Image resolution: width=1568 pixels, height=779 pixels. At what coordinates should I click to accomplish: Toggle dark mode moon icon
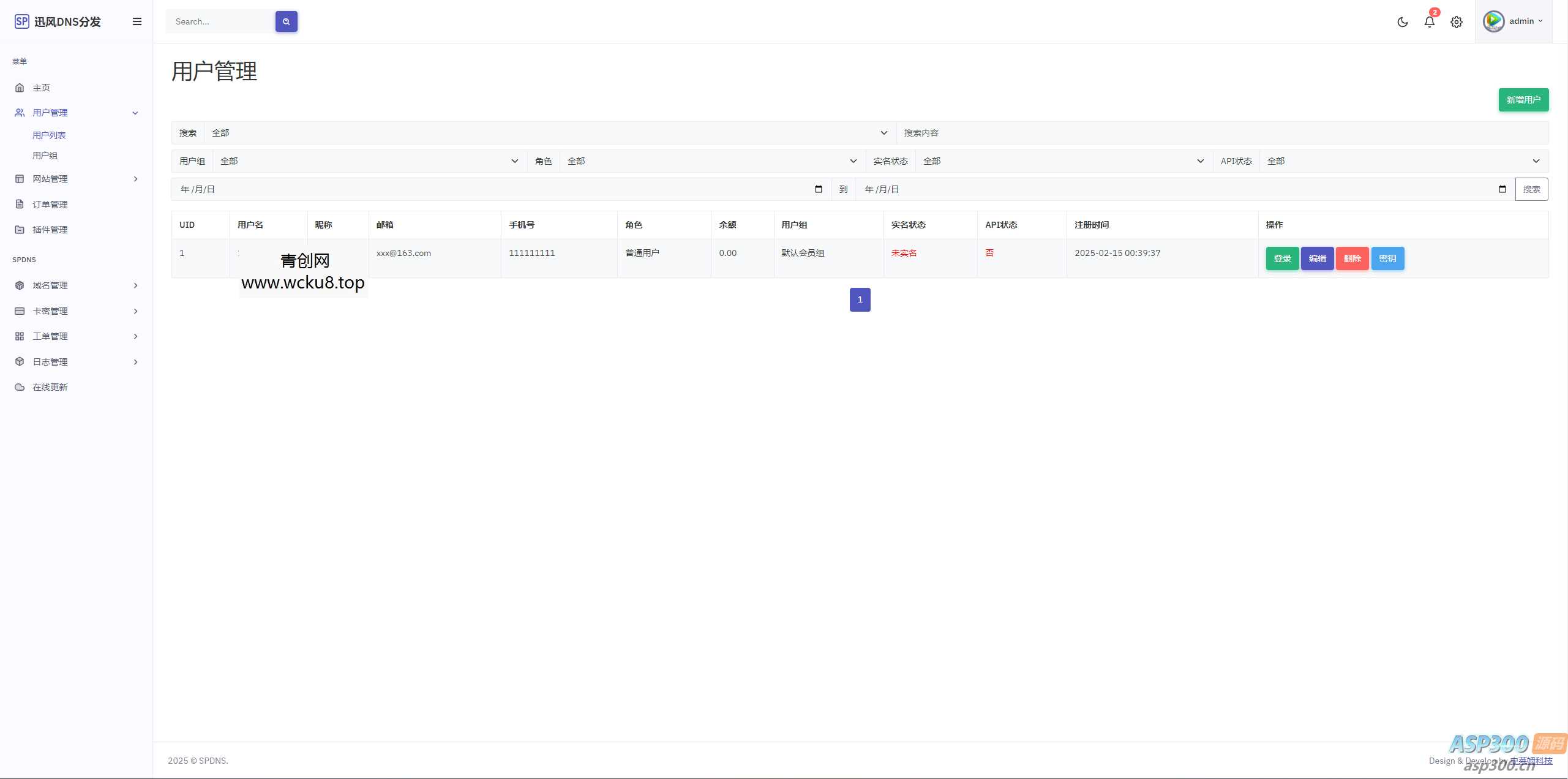[1402, 22]
